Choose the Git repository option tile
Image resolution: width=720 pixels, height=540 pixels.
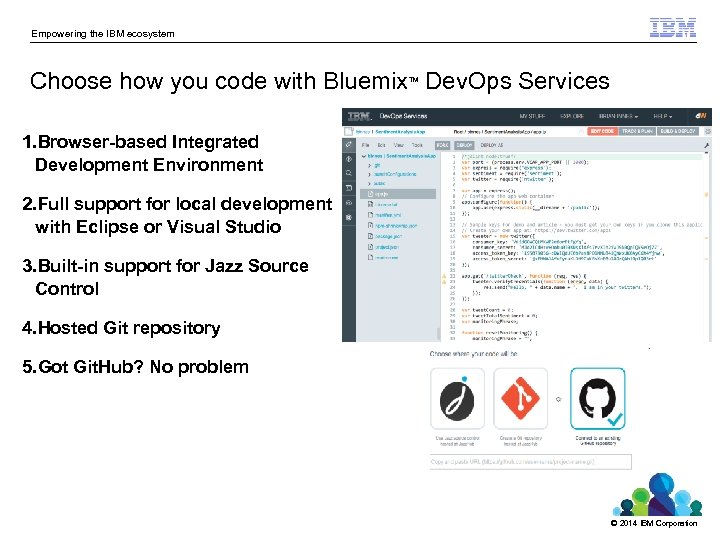(x=520, y=399)
